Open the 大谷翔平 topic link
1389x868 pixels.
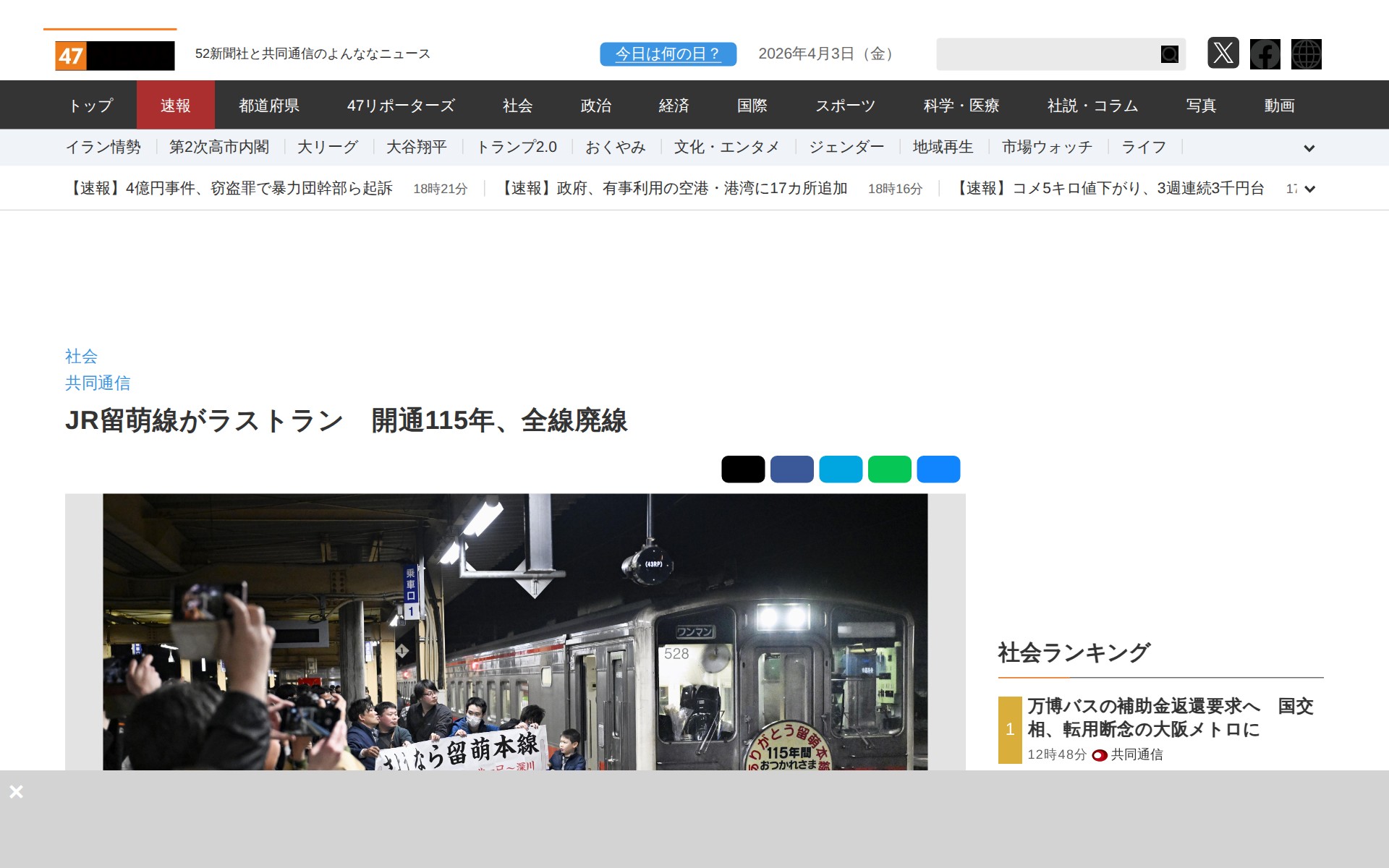416,148
